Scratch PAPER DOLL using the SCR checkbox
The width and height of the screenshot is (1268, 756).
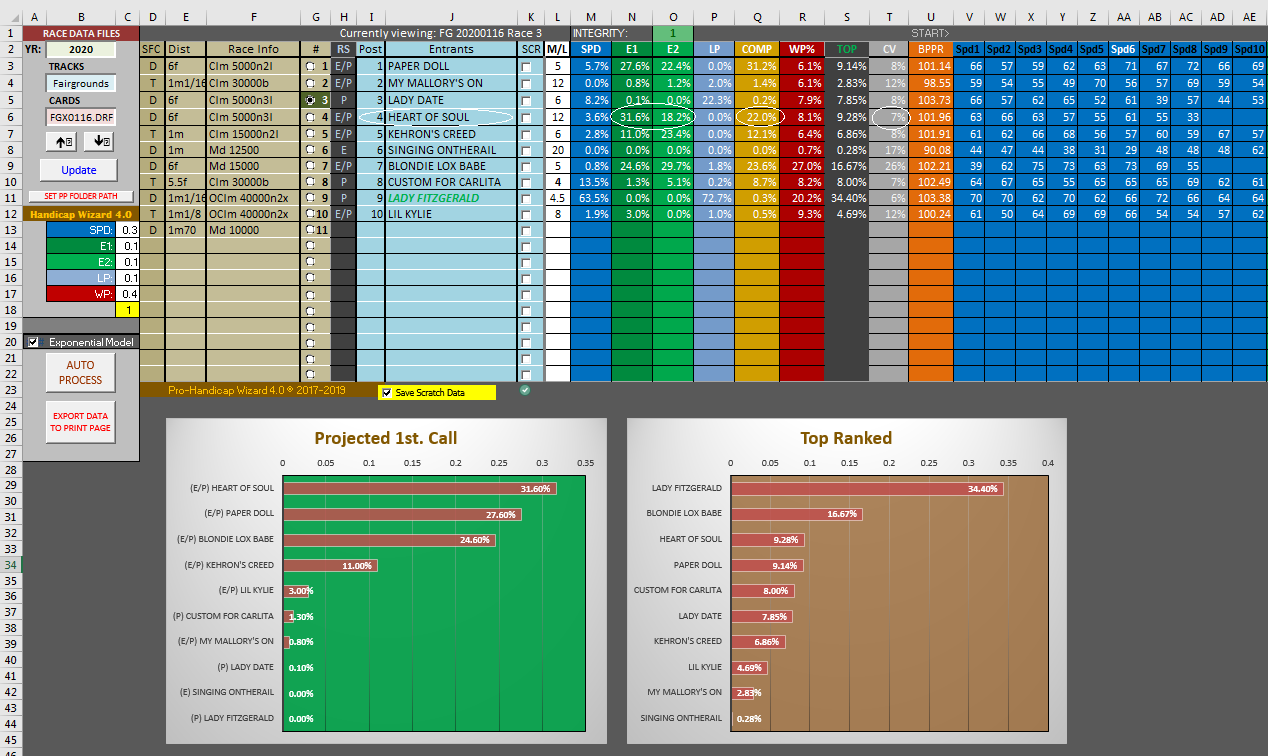coord(526,67)
